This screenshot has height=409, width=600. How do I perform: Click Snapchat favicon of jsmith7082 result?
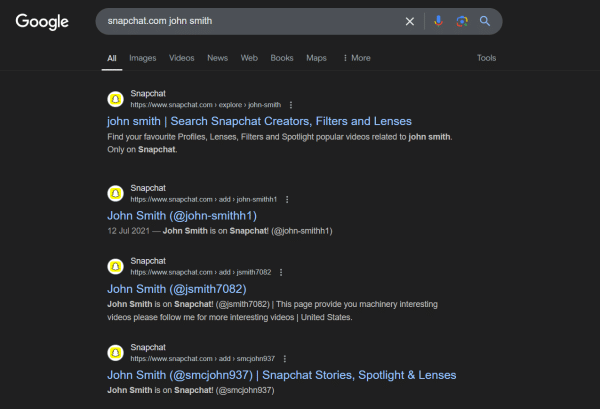(x=116, y=267)
